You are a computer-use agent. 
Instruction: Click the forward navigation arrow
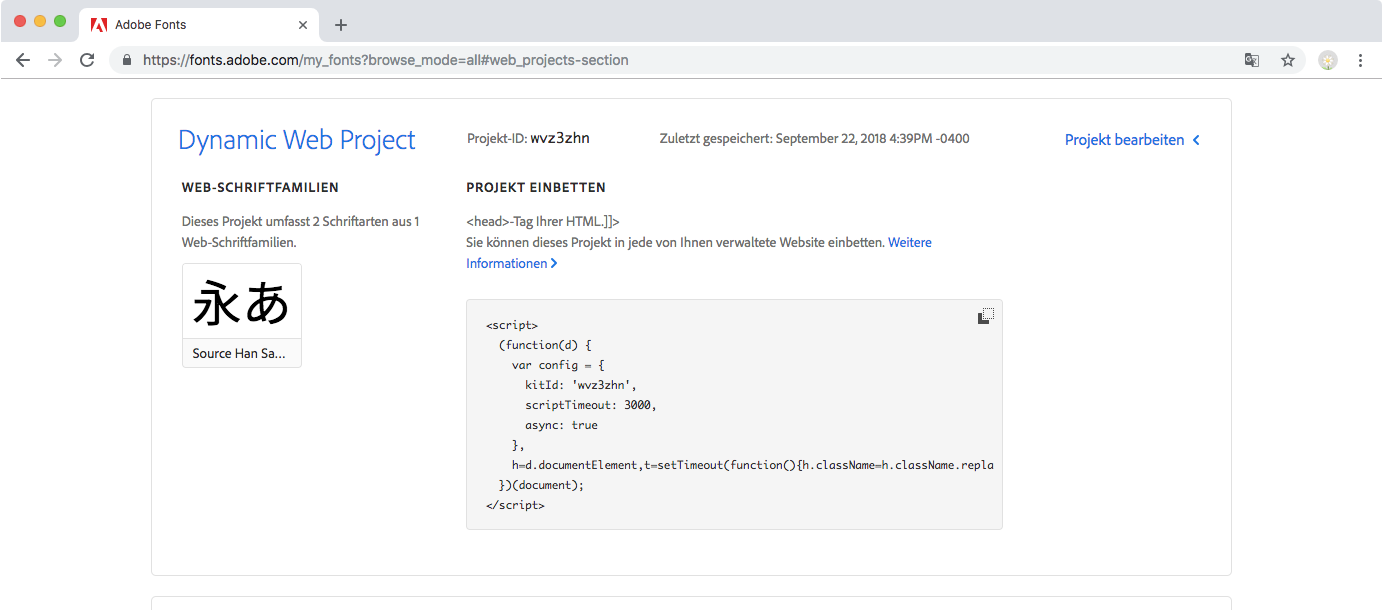point(55,60)
